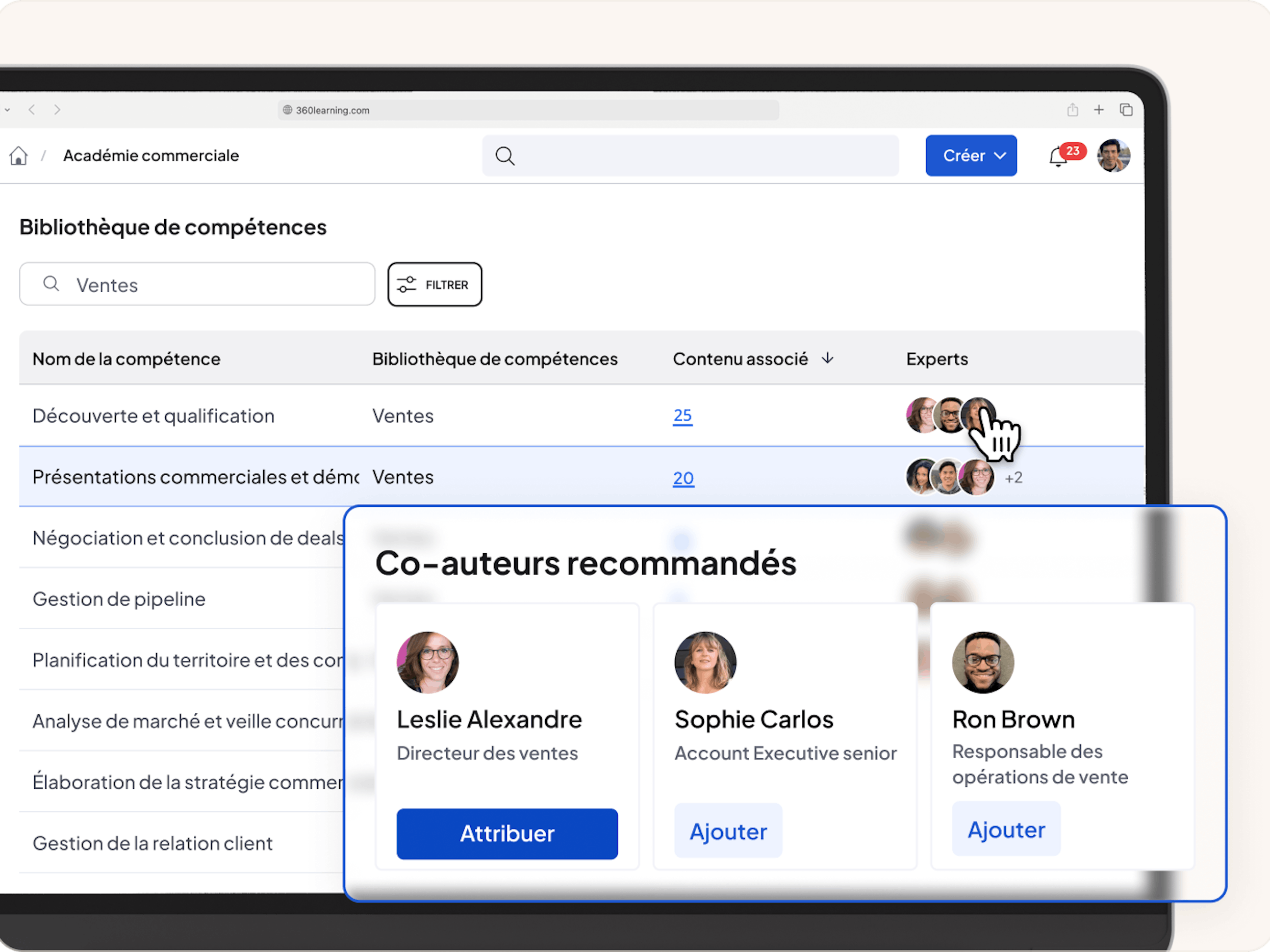Click the magnifier in the top search bar
The image size is (1270, 952).
[504, 156]
